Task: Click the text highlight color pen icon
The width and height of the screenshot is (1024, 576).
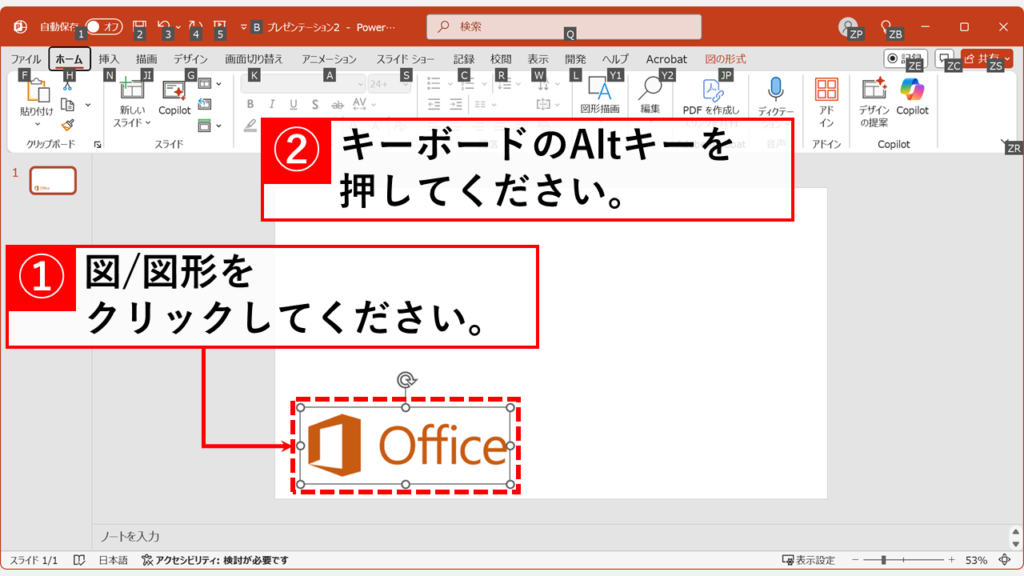Action: pyautogui.click(x=250, y=125)
